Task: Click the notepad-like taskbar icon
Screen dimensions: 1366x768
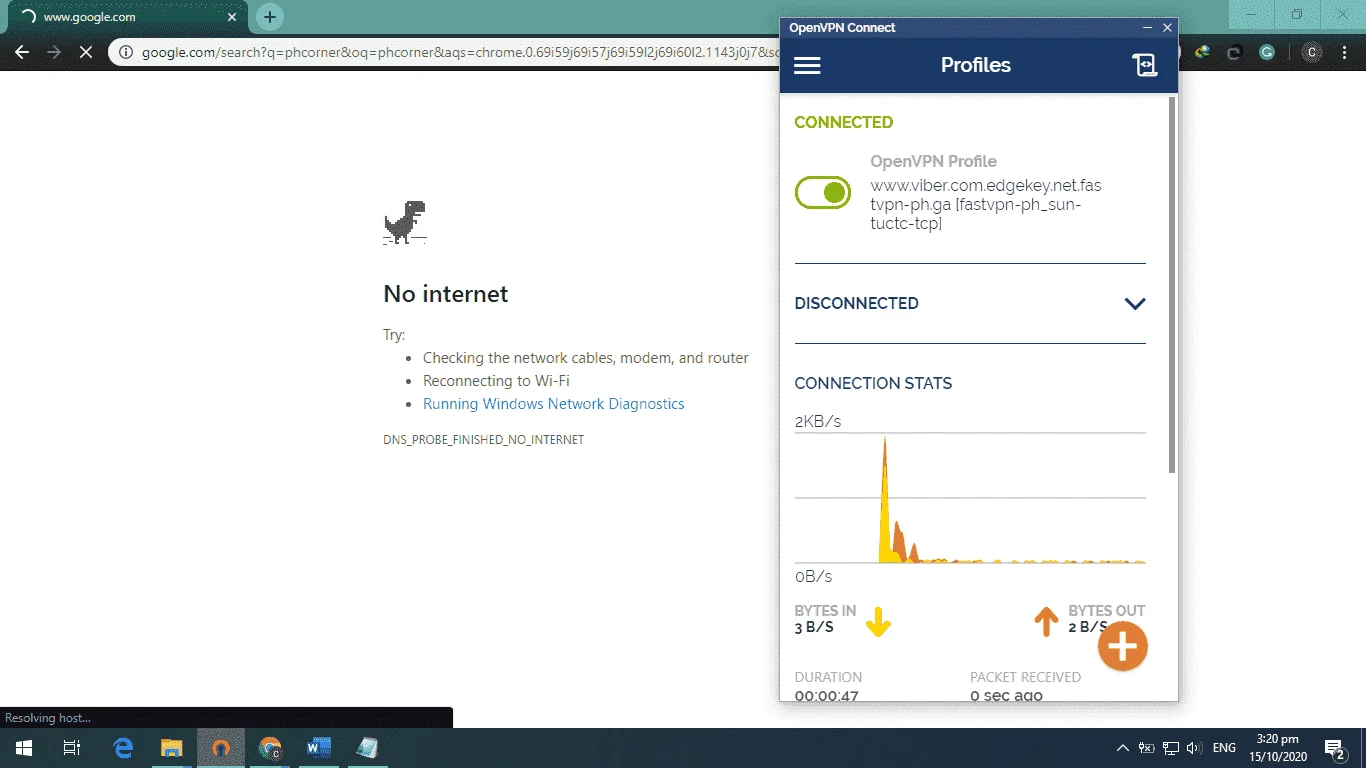Action: [367, 748]
